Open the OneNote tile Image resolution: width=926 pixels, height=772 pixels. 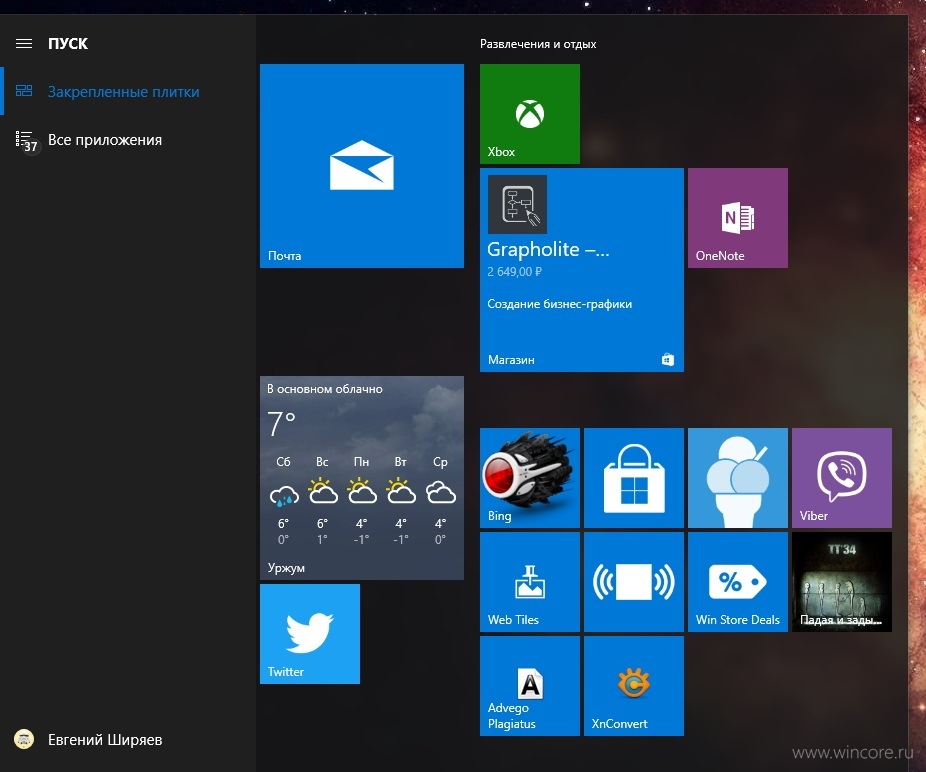click(x=738, y=218)
